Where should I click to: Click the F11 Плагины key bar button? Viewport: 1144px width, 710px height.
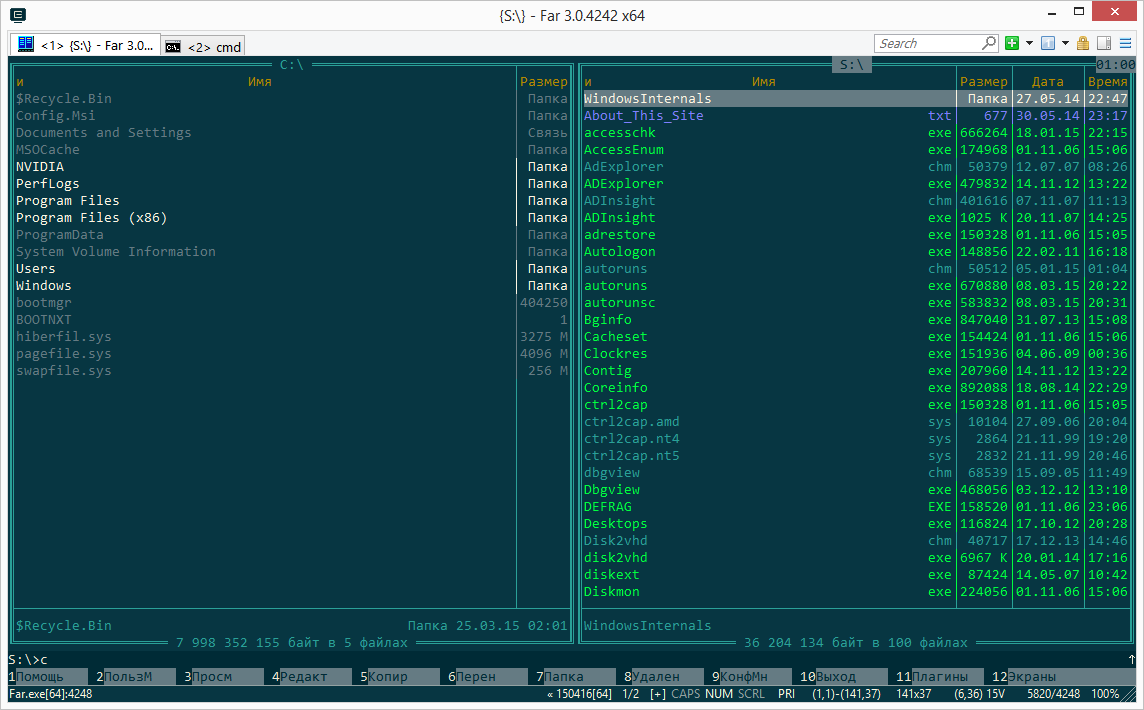pyautogui.click(x=939, y=676)
